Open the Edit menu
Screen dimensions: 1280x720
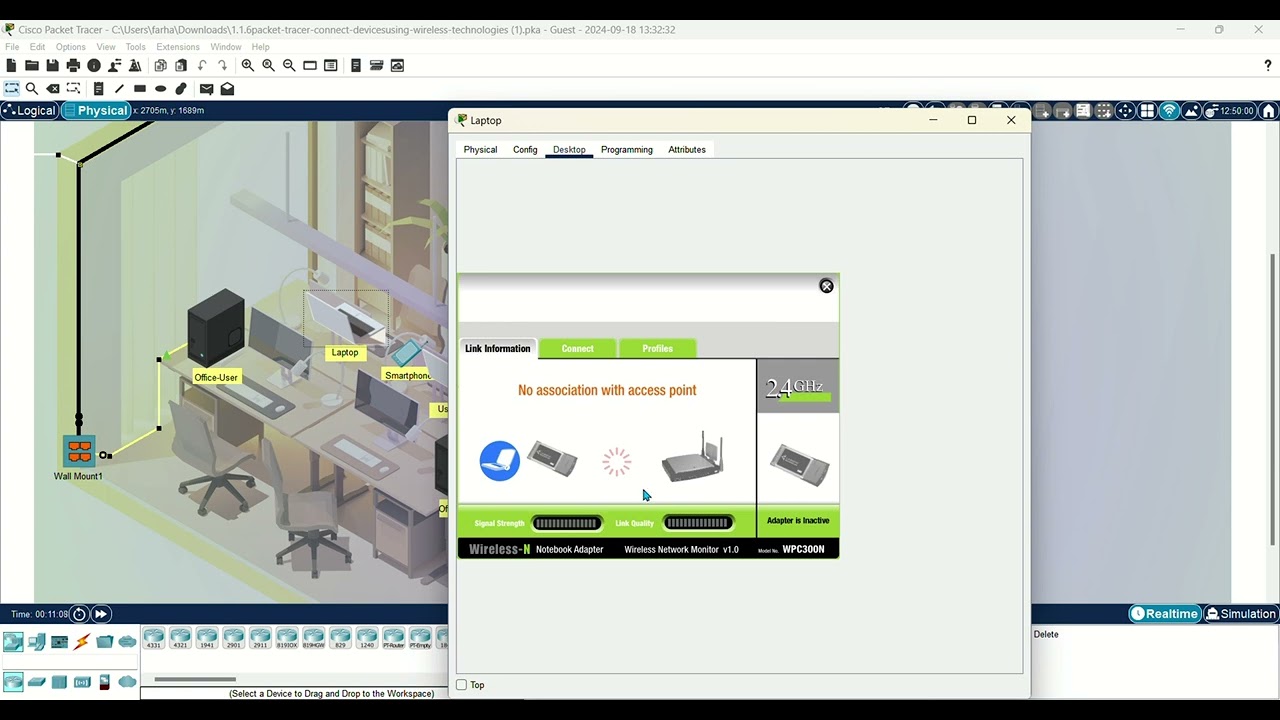point(38,47)
